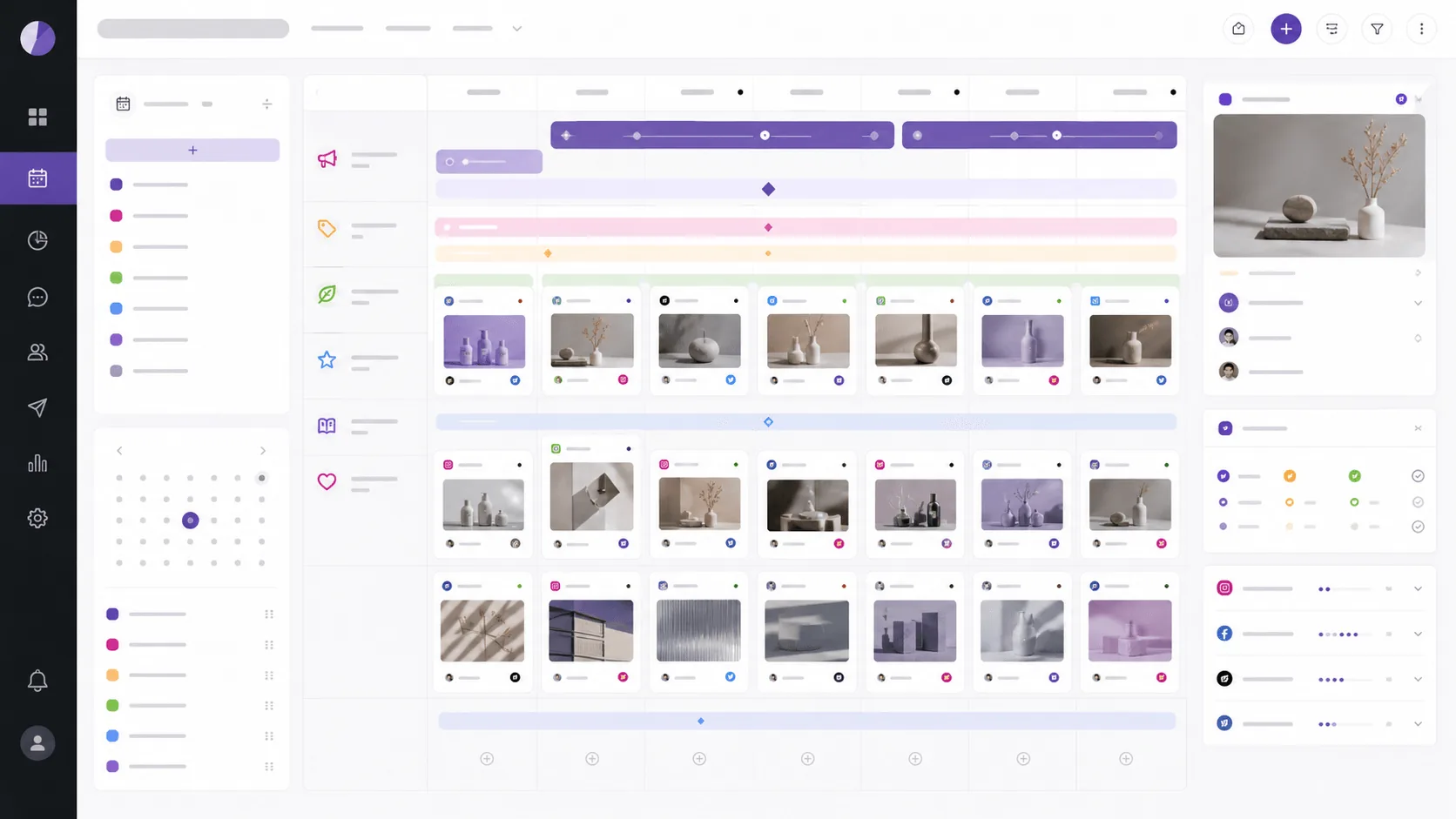Select the orange tag category row icon
This screenshot has width=1456, height=819.
[x=327, y=229]
